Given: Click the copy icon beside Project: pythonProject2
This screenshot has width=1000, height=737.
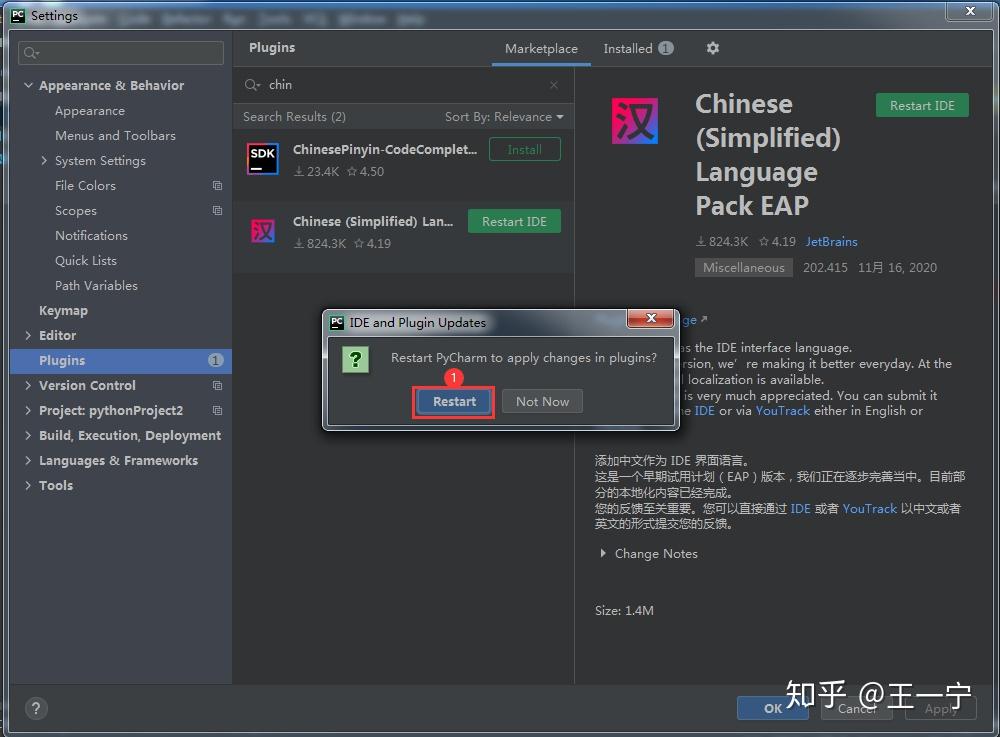Looking at the screenshot, I should pyautogui.click(x=217, y=410).
